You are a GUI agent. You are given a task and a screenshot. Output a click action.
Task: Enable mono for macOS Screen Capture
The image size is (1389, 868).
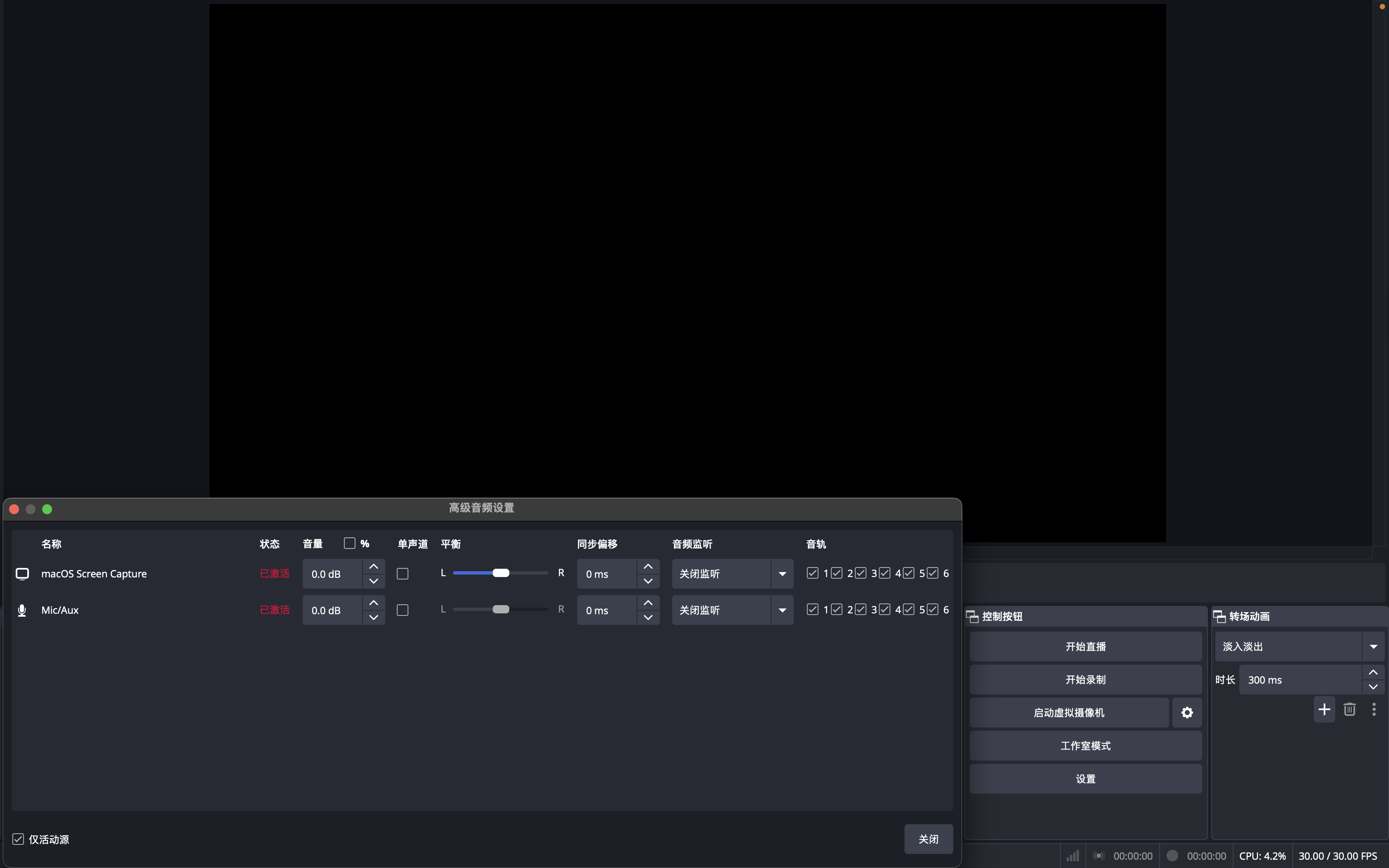pos(402,574)
